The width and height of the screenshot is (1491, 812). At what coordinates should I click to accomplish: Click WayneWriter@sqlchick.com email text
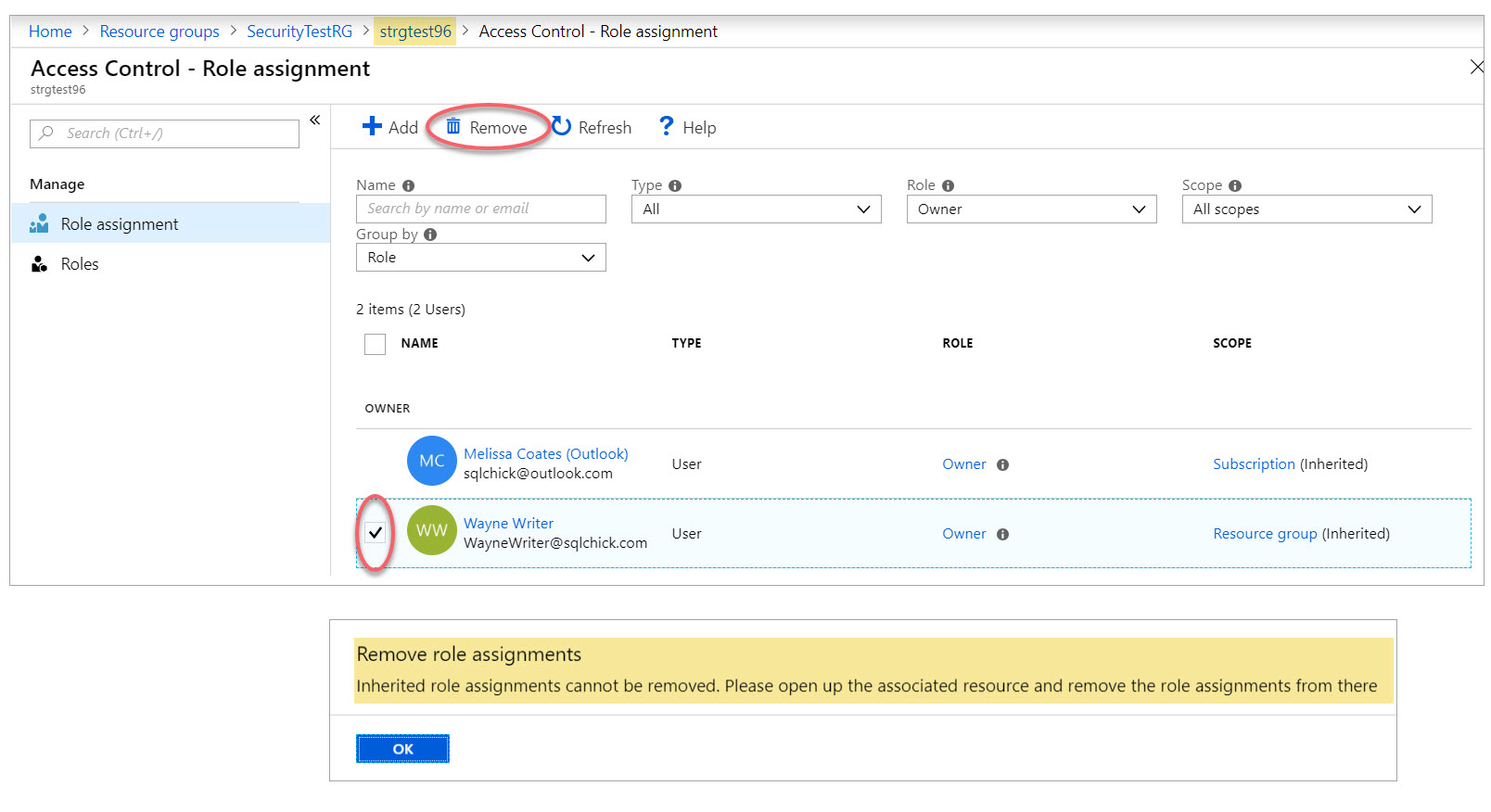click(x=555, y=543)
